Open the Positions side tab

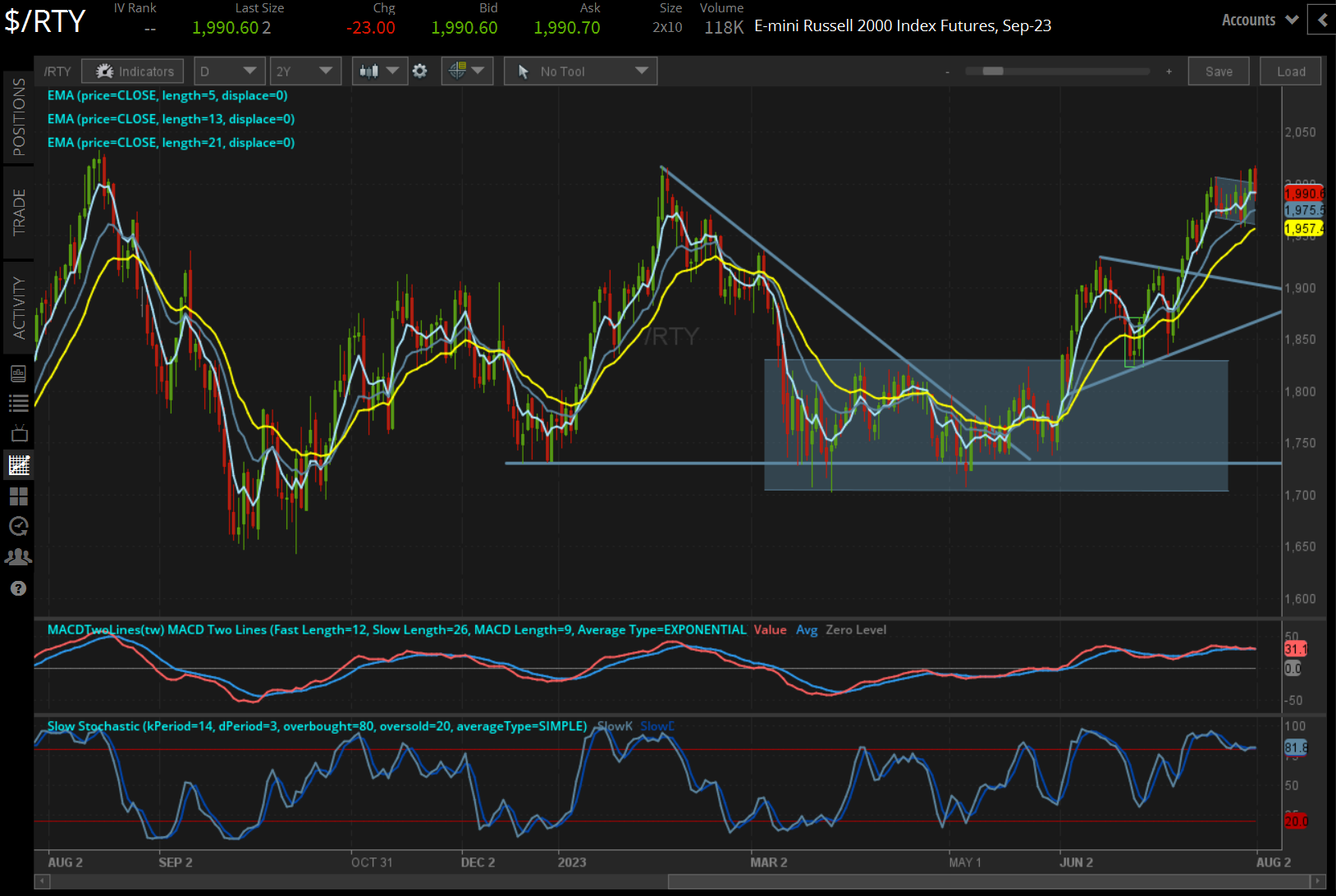18,117
